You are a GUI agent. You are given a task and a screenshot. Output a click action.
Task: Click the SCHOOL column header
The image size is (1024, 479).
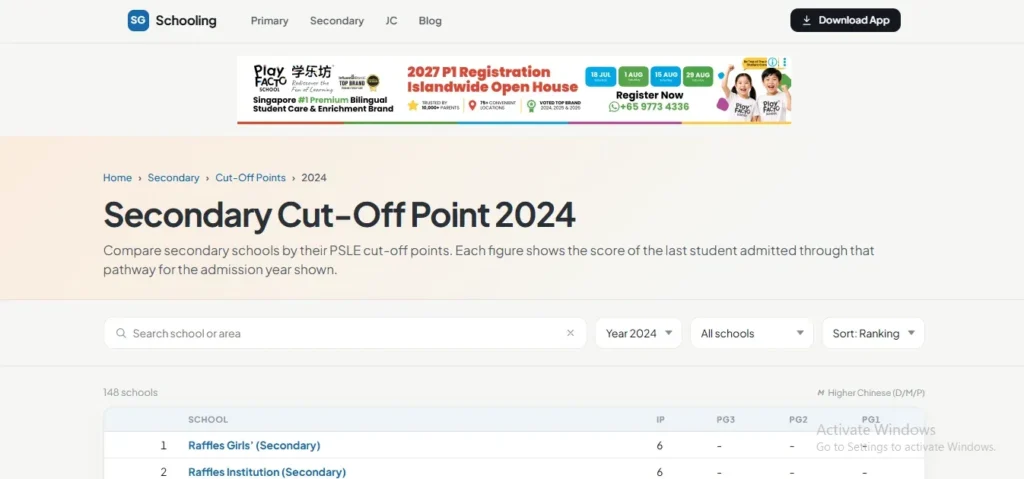(x=208, y=420)
